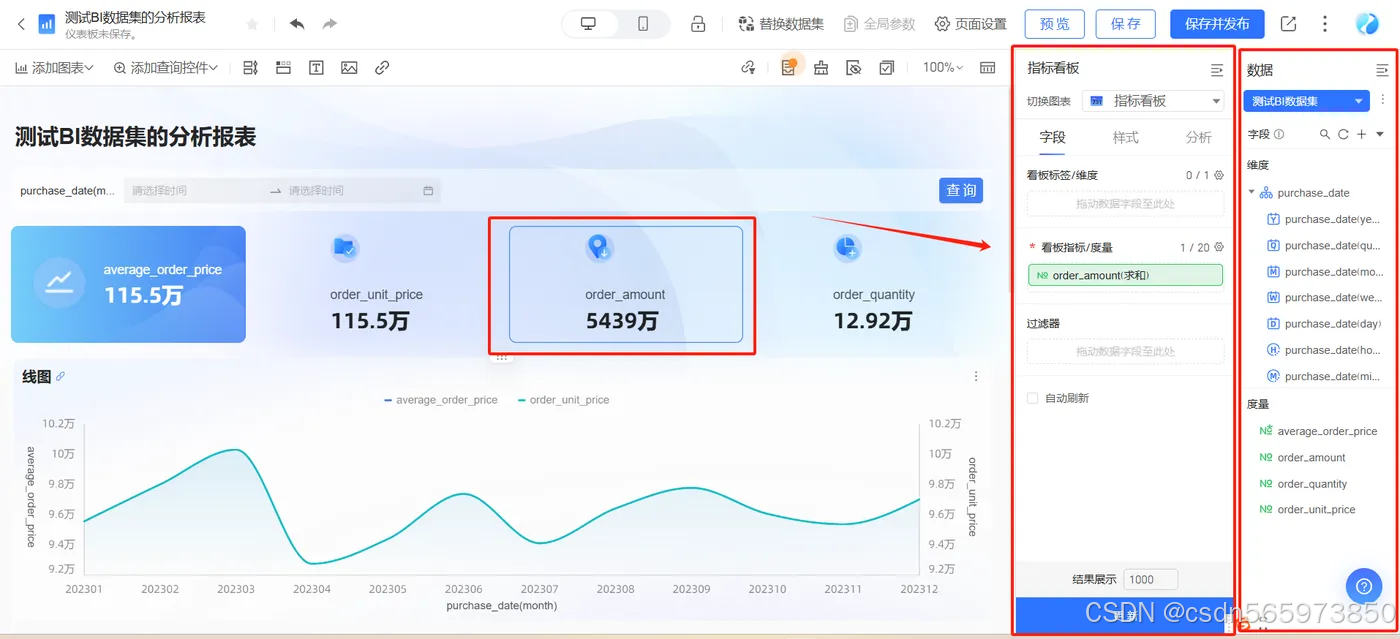
Task: Refresh the field list
Action: click(1343, 134)
